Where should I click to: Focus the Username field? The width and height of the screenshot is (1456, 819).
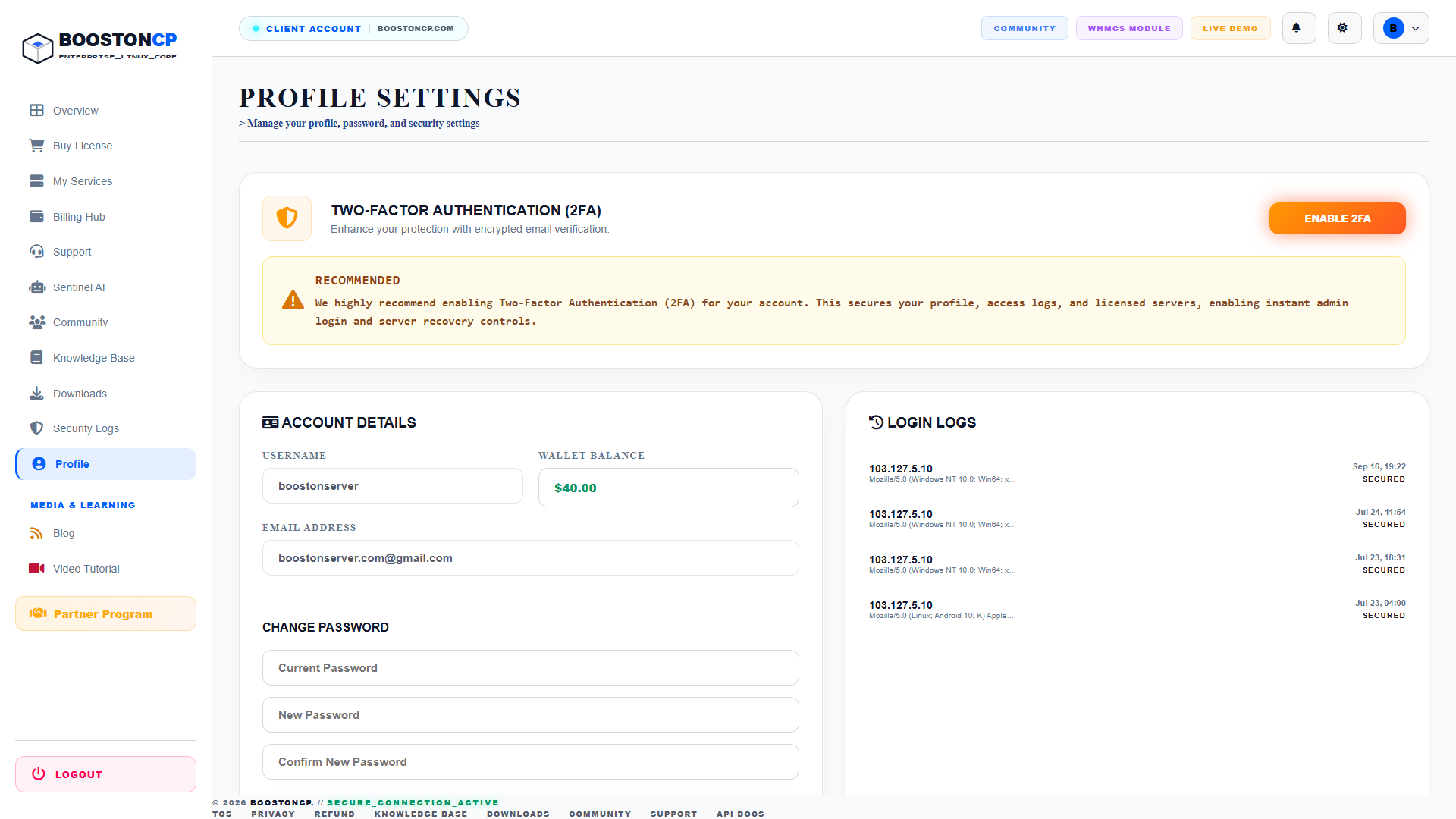pyautogui.click(x=392, y=486)
